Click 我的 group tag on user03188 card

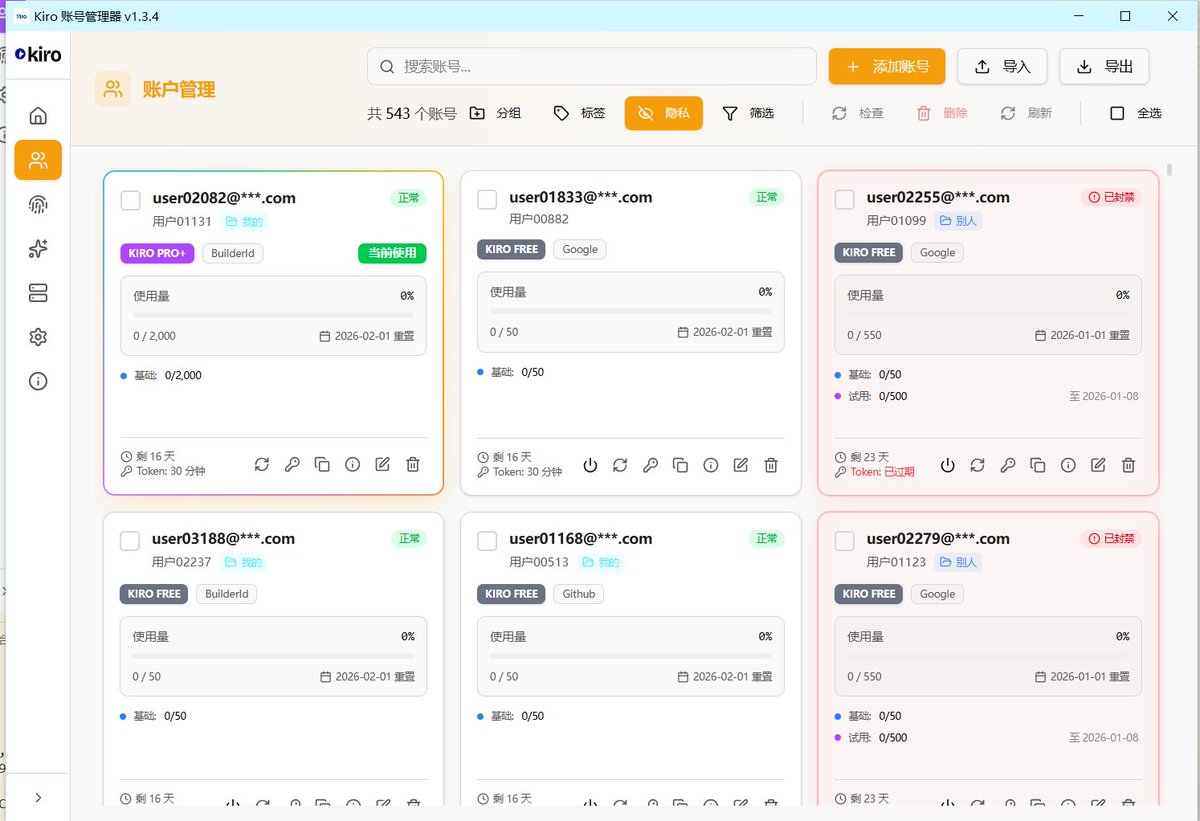[244, 562]
